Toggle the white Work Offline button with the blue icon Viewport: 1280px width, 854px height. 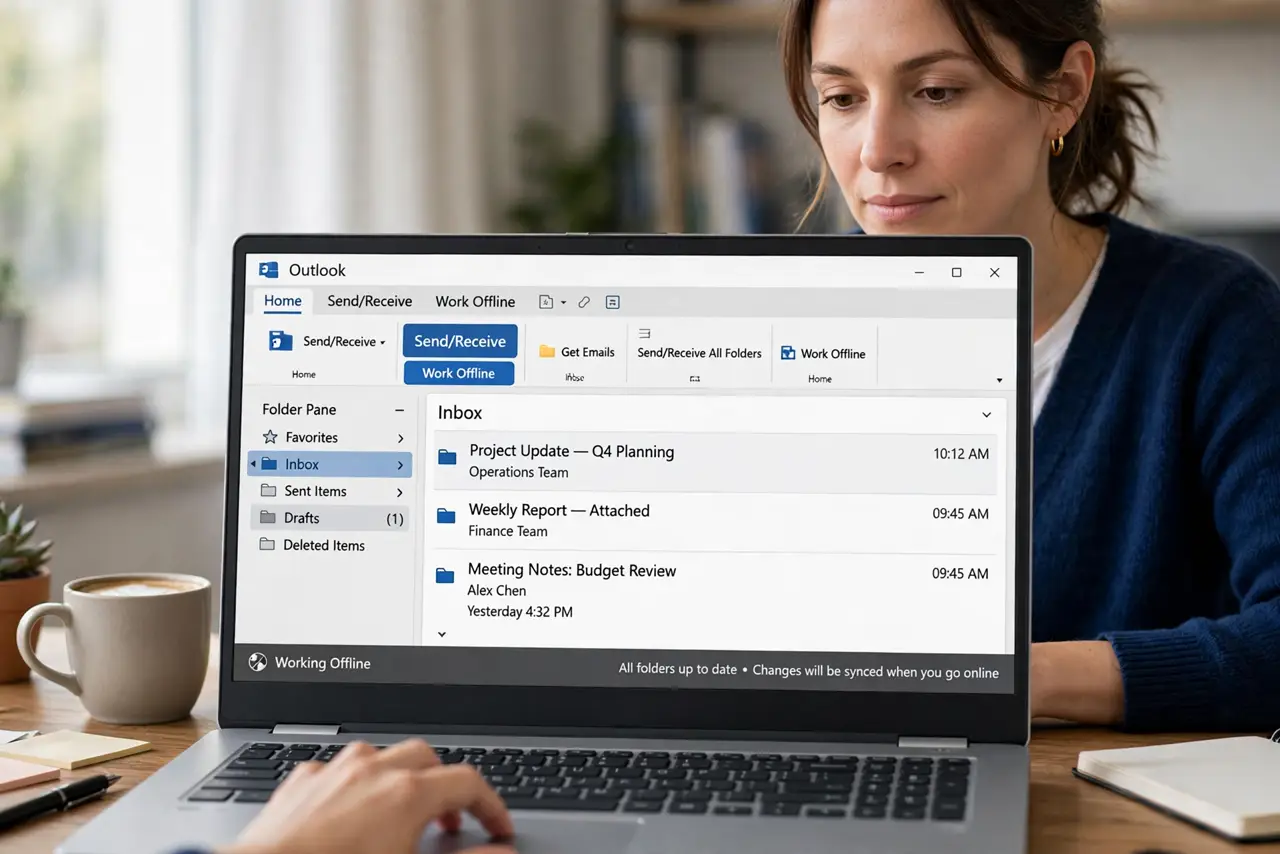(823, 353)
